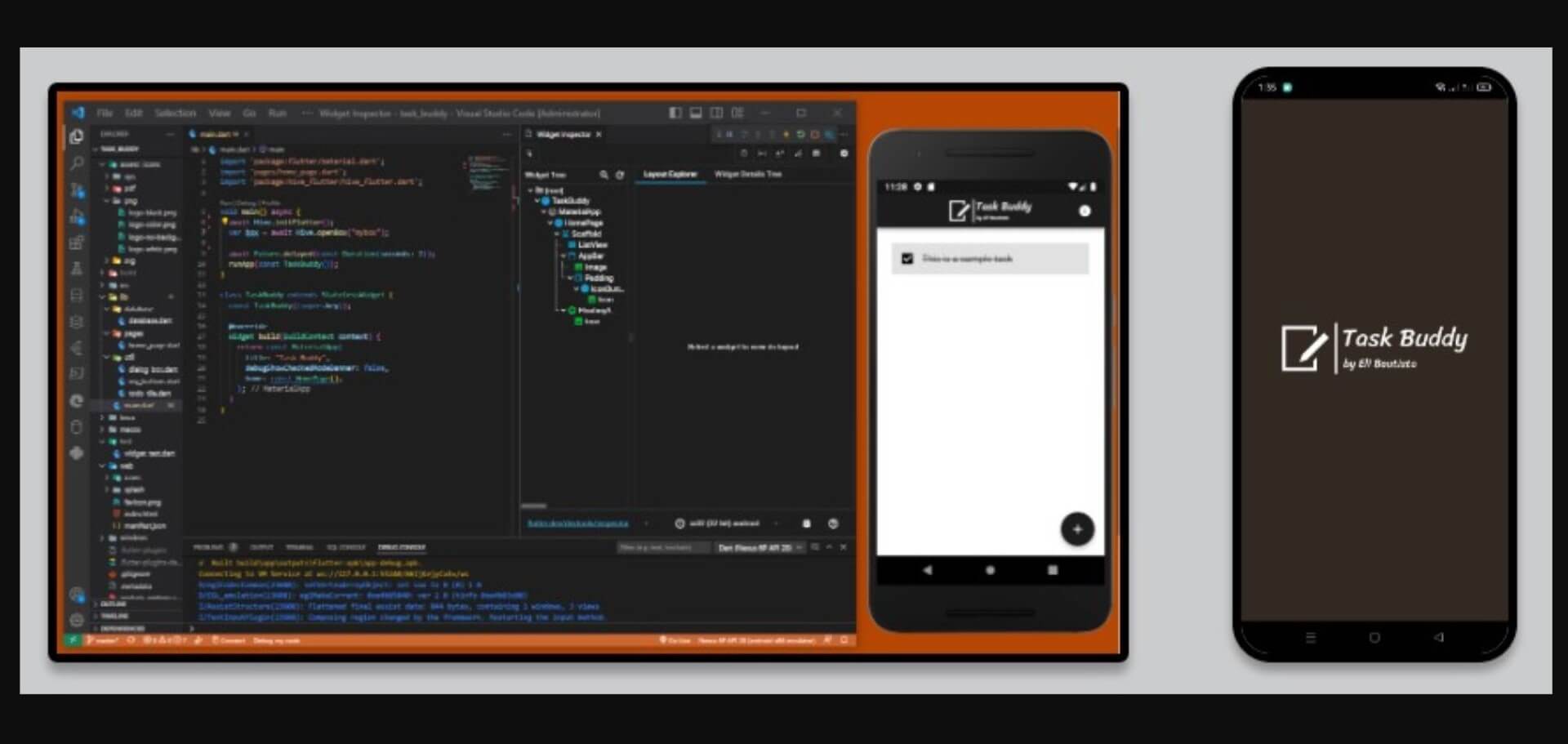This screenshot has height=744, width=1568.
Task: Collapse the TaskBuddy node in the Widget Tree
Action: 537,201
